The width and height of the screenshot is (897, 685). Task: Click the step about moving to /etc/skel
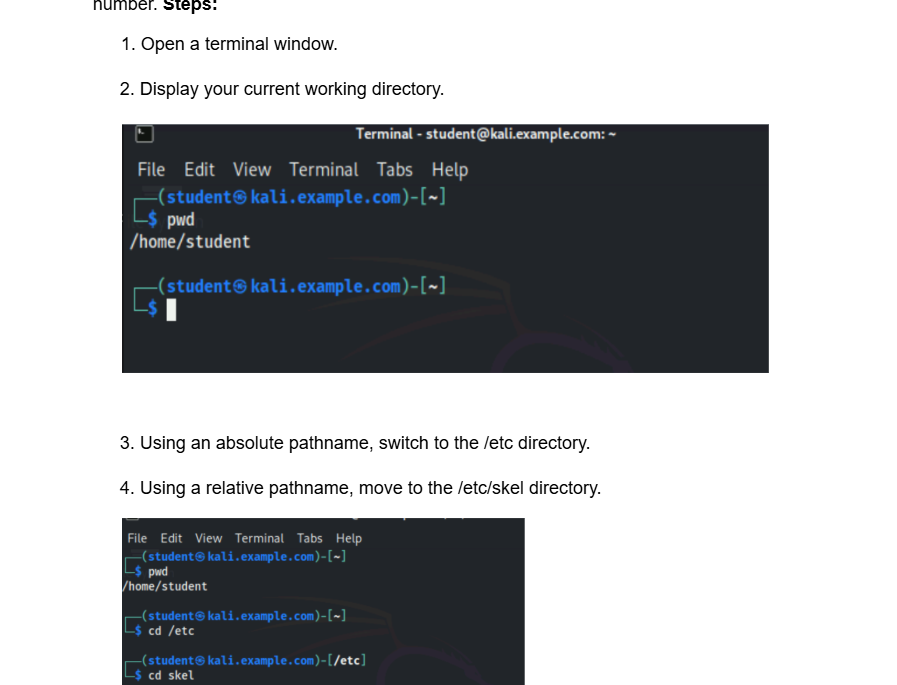(x=370, y=488)
